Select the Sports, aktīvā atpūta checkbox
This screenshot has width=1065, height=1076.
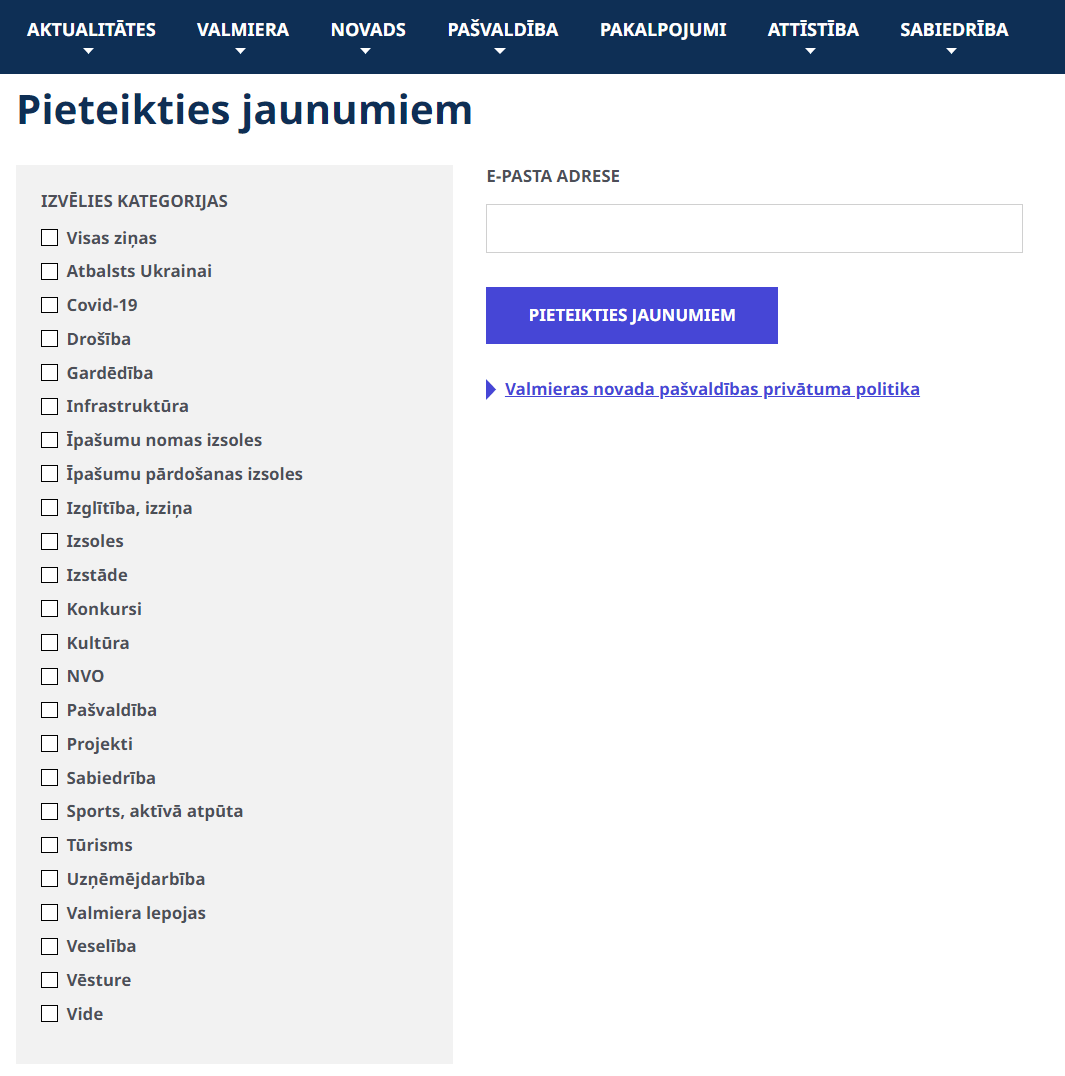[49, 811]
